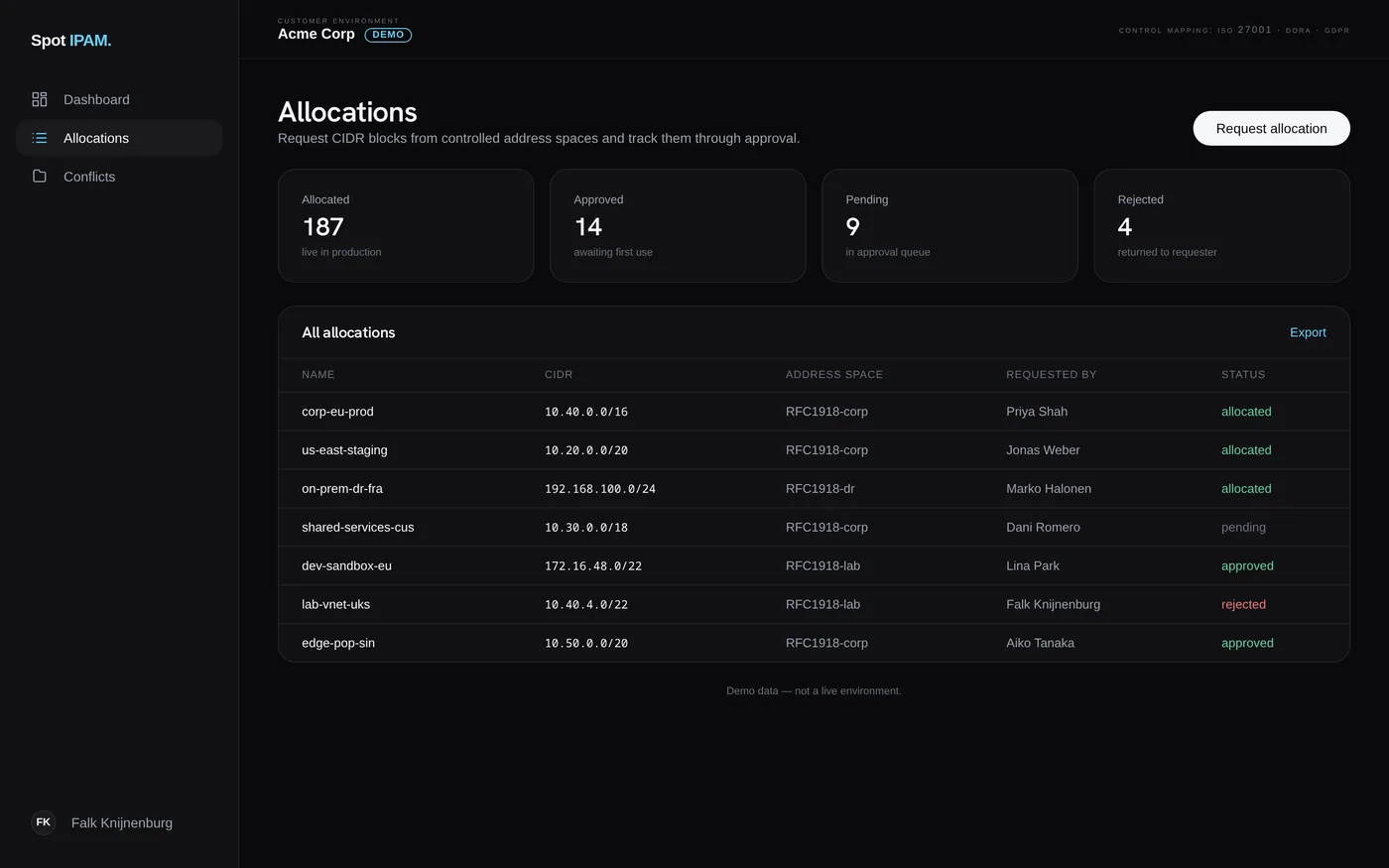Open the shared-services-cus allocation
The image size is (1389, 868).
(x=814, y=528)
